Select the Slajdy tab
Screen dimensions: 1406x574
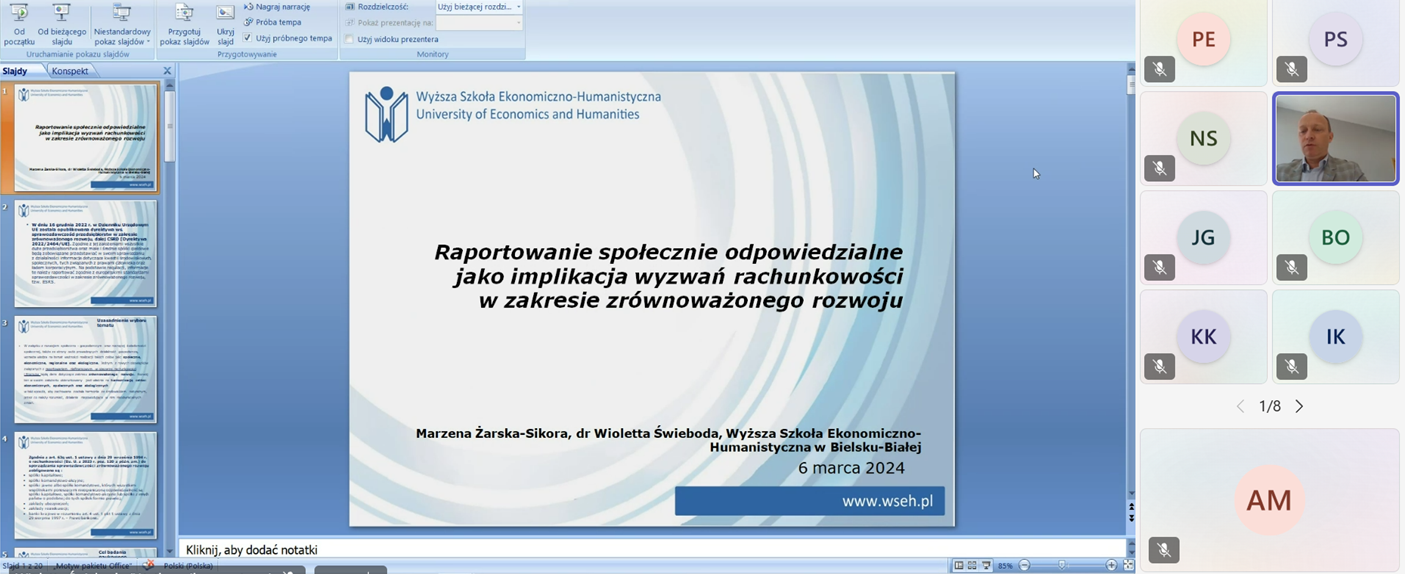(x=15, y=71)
